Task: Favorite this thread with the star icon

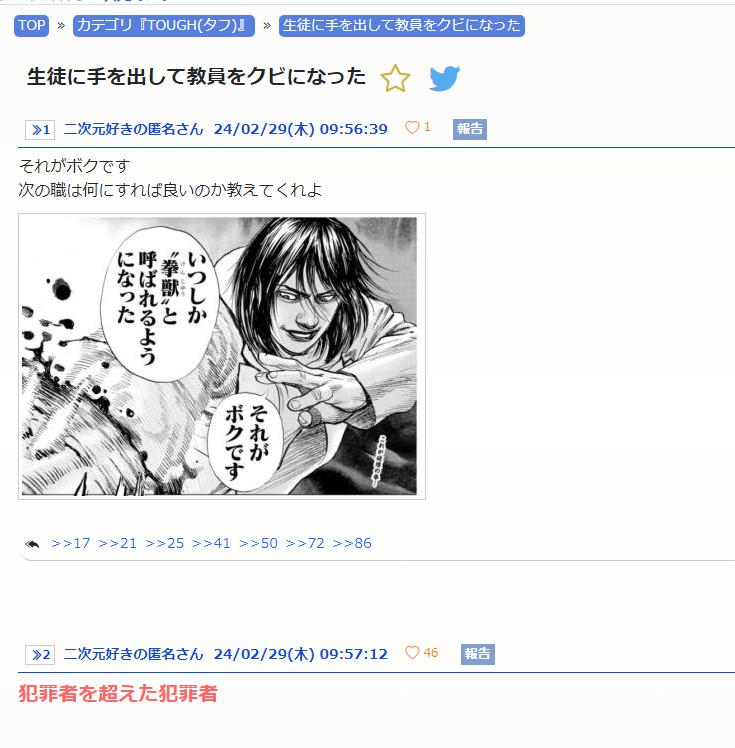Action: (x=395, y=78)
